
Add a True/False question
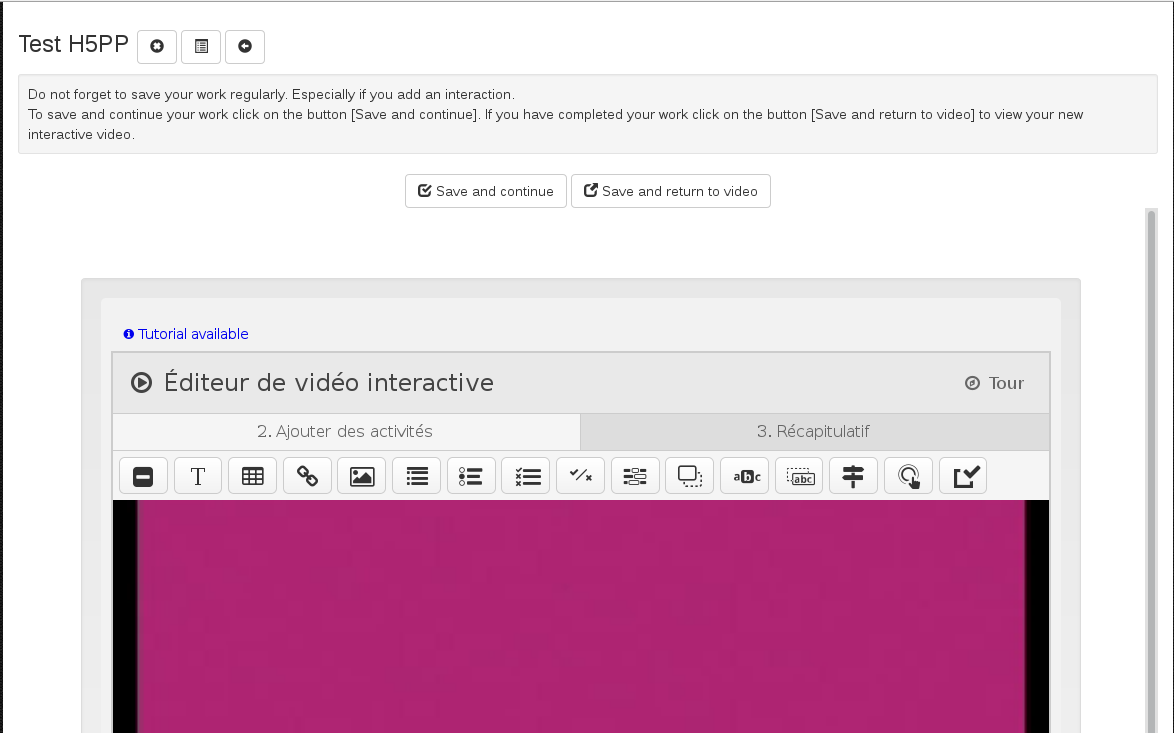(580, 476)
